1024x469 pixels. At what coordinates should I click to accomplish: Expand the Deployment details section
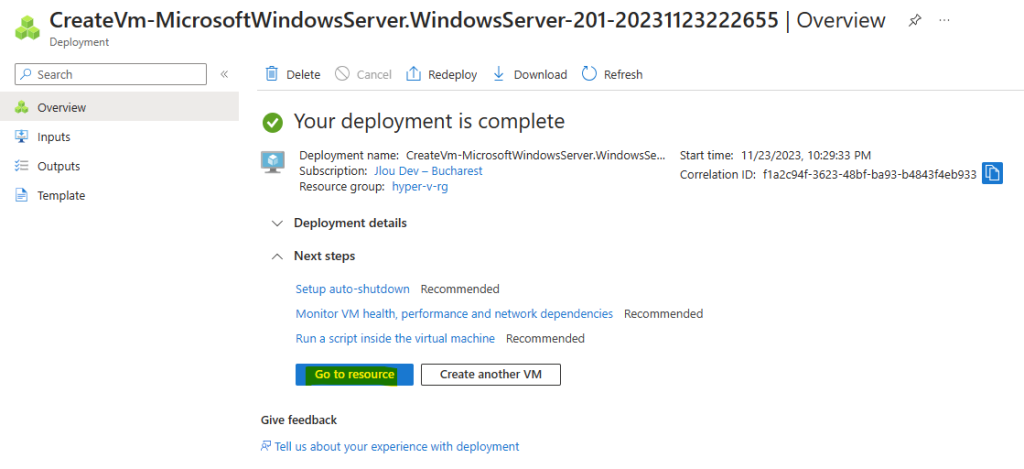coord(340,223)
